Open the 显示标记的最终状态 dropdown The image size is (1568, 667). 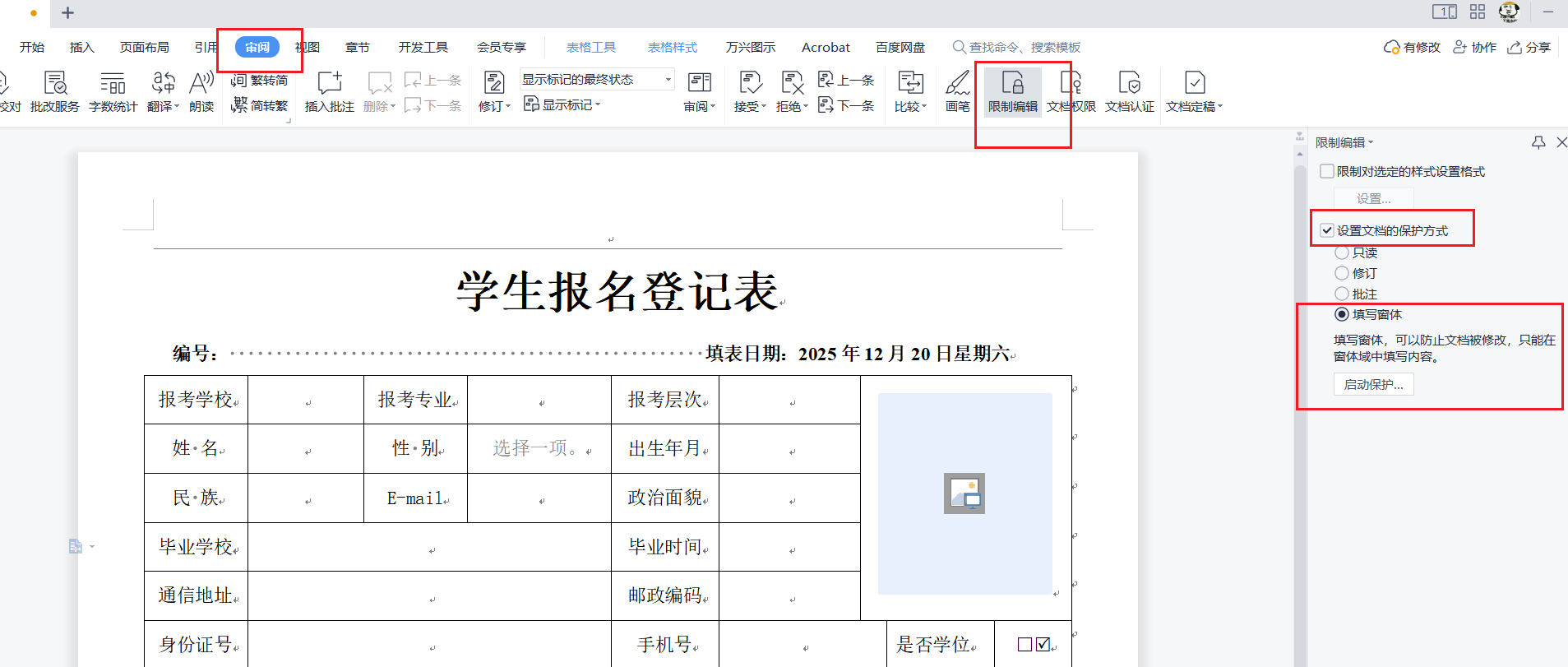pyautogui.click(x=668, y=80)
